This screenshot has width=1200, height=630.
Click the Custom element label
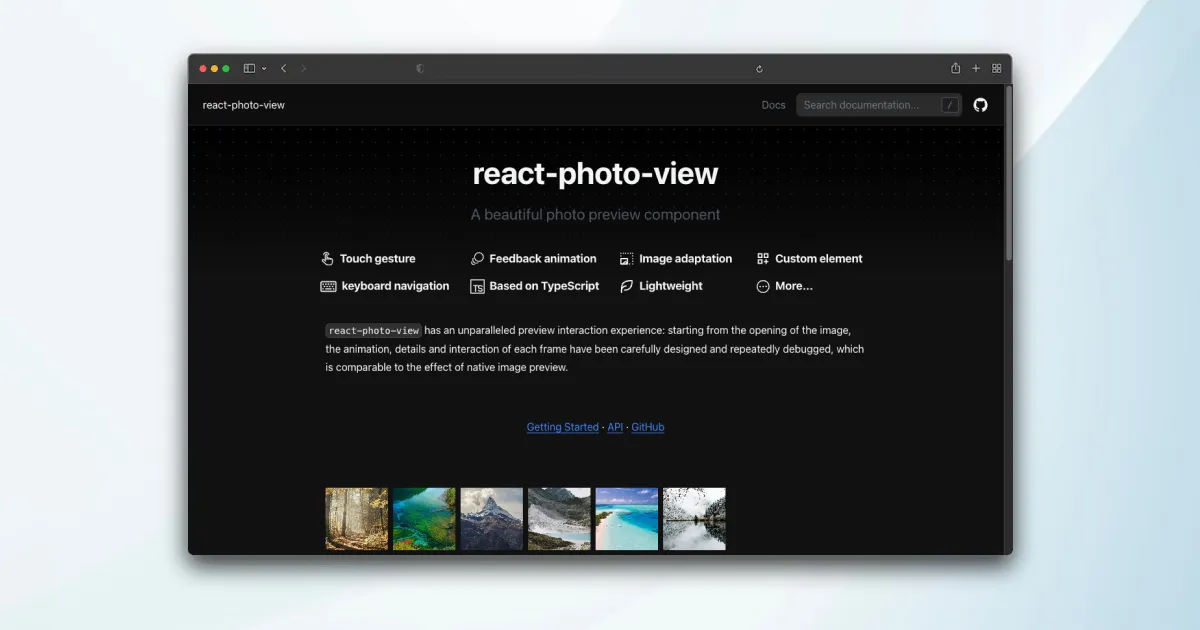(x=819, y=259)
